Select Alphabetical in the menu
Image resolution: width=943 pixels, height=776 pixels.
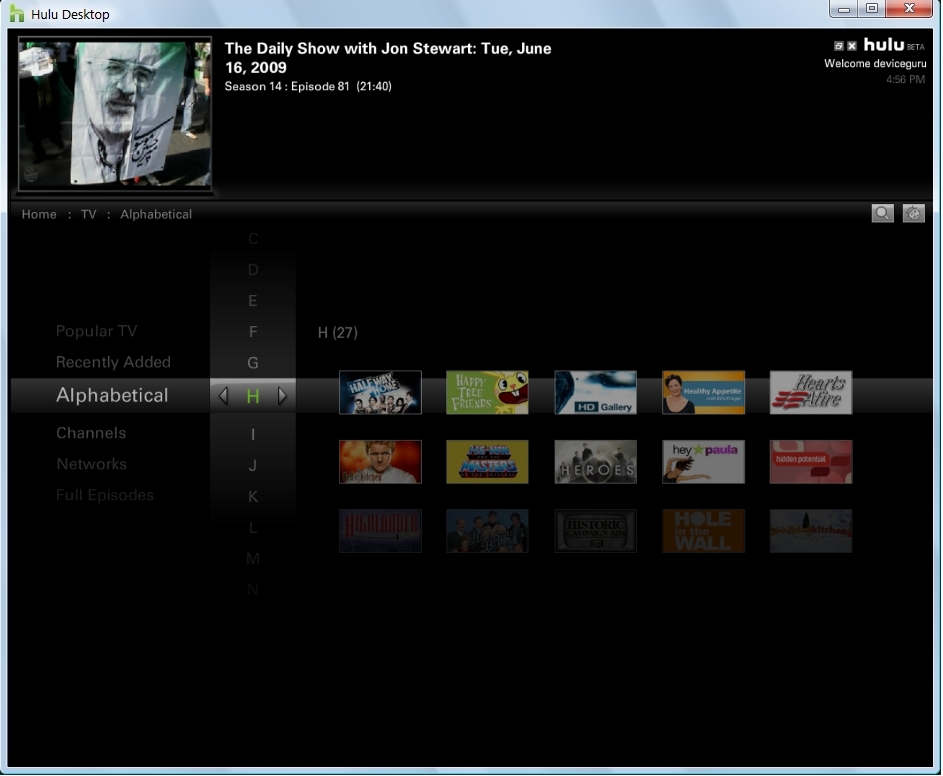(112, 395)
